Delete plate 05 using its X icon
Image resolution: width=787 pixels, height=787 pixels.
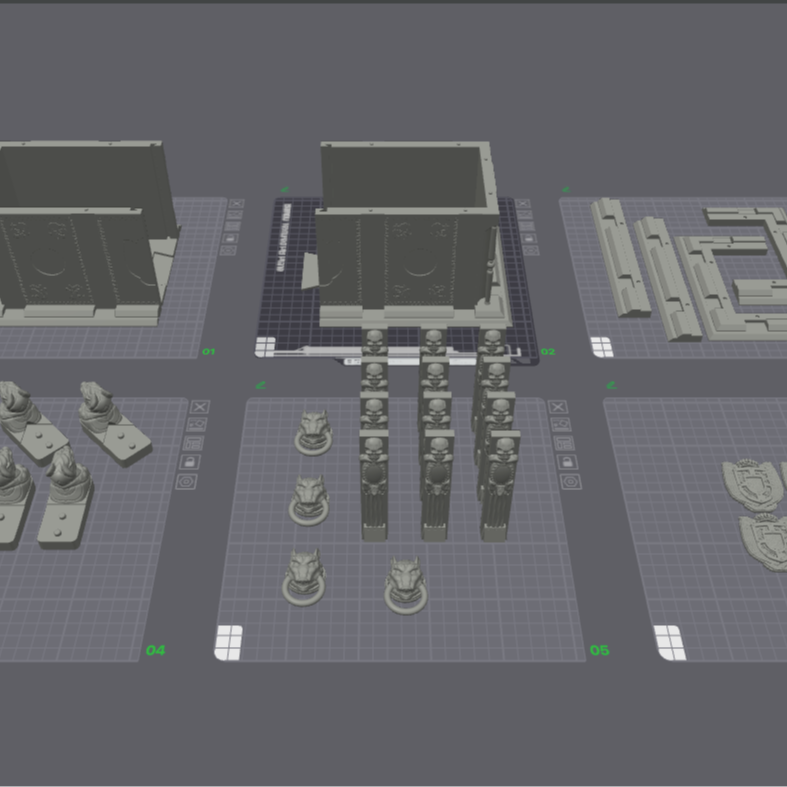[558, 406]
